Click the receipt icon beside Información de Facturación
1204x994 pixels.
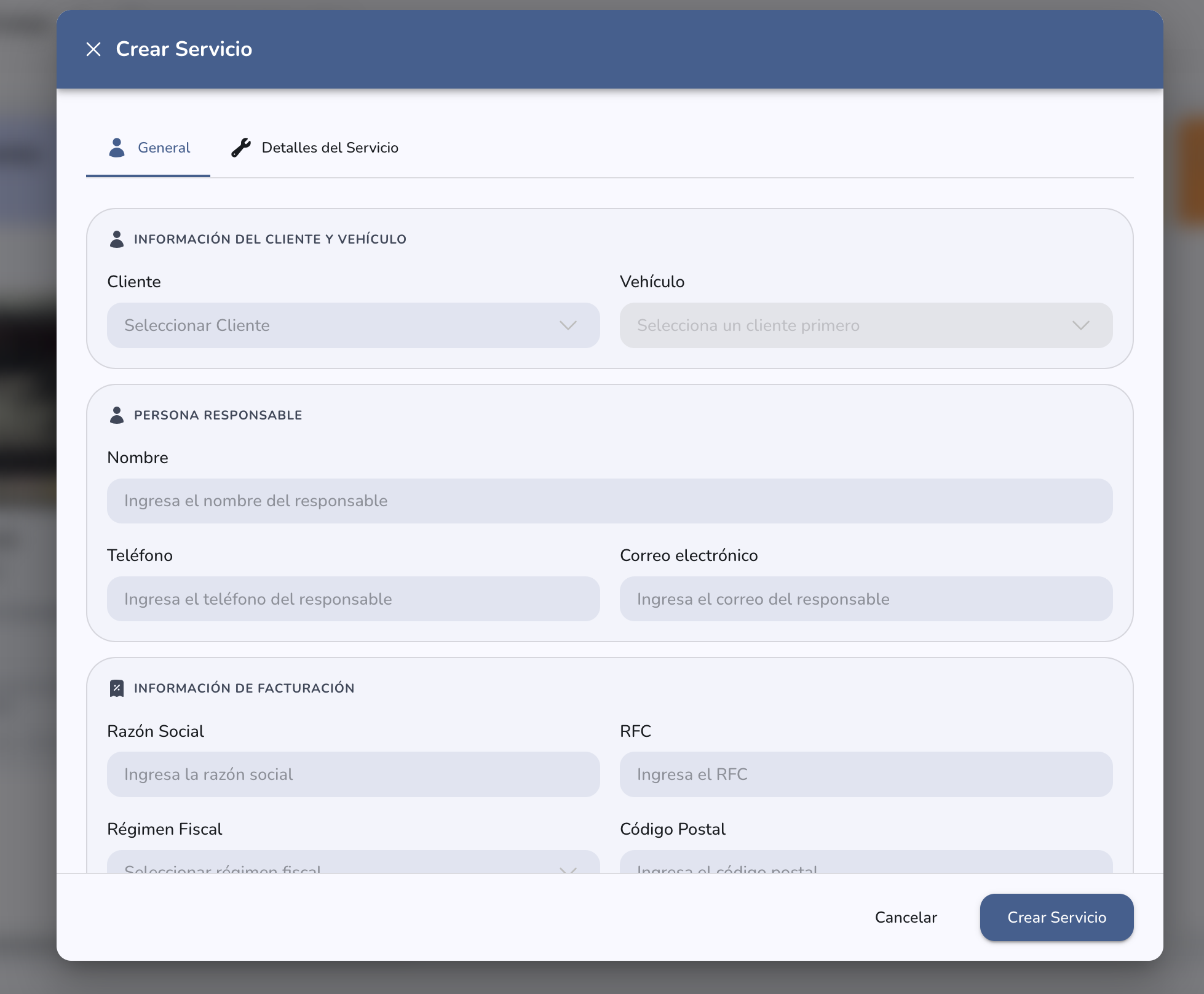click(116, 688)
